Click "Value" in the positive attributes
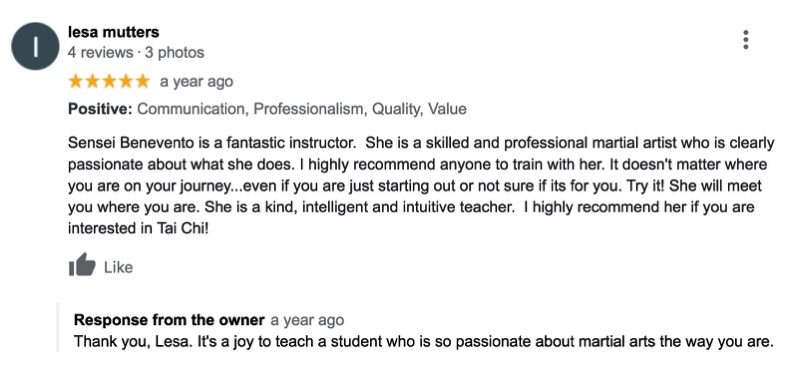The width and height of the screenshot is (796, 366). coord(447,109)
